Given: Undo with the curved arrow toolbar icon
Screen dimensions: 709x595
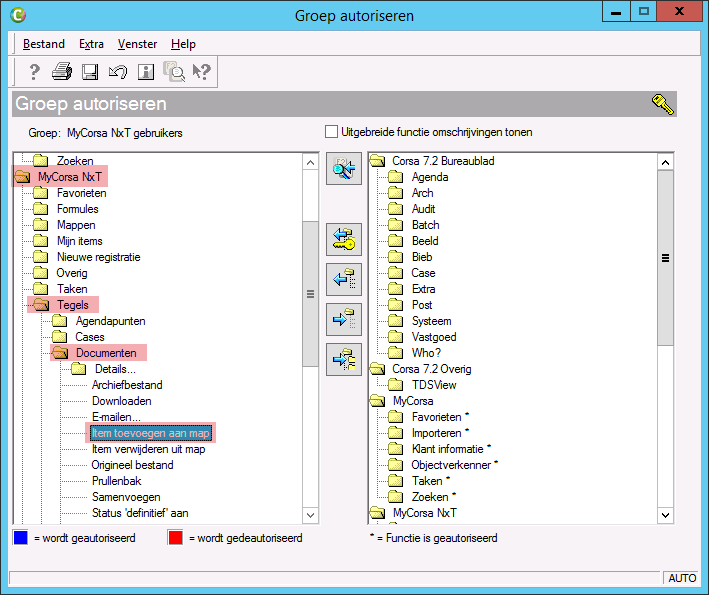Looking at the screenshot, I should tap(118, 72).
